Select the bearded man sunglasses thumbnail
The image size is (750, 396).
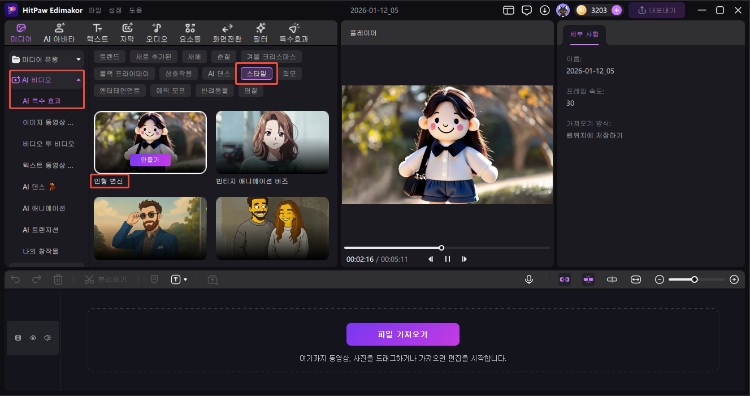click(150, 228)
